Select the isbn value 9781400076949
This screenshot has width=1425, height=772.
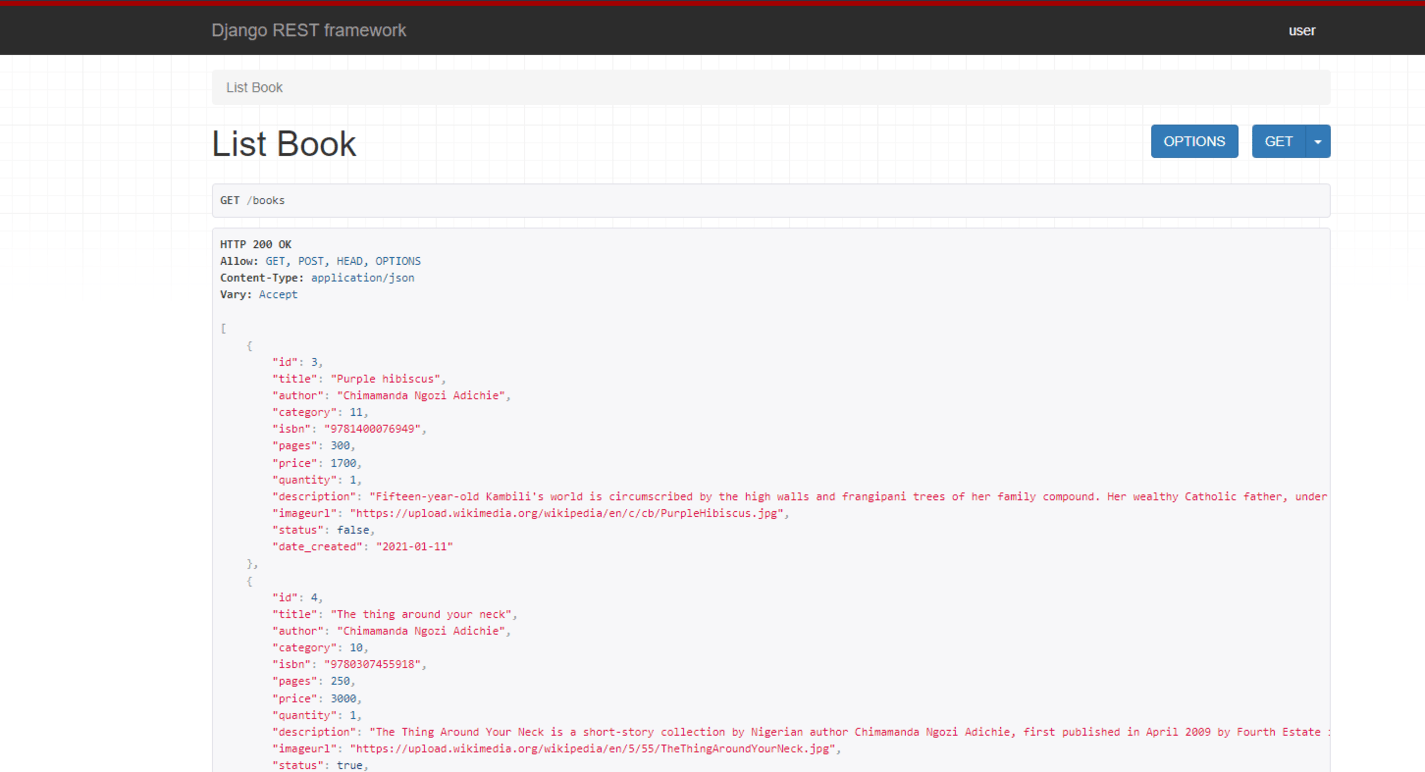coord(375,428)
